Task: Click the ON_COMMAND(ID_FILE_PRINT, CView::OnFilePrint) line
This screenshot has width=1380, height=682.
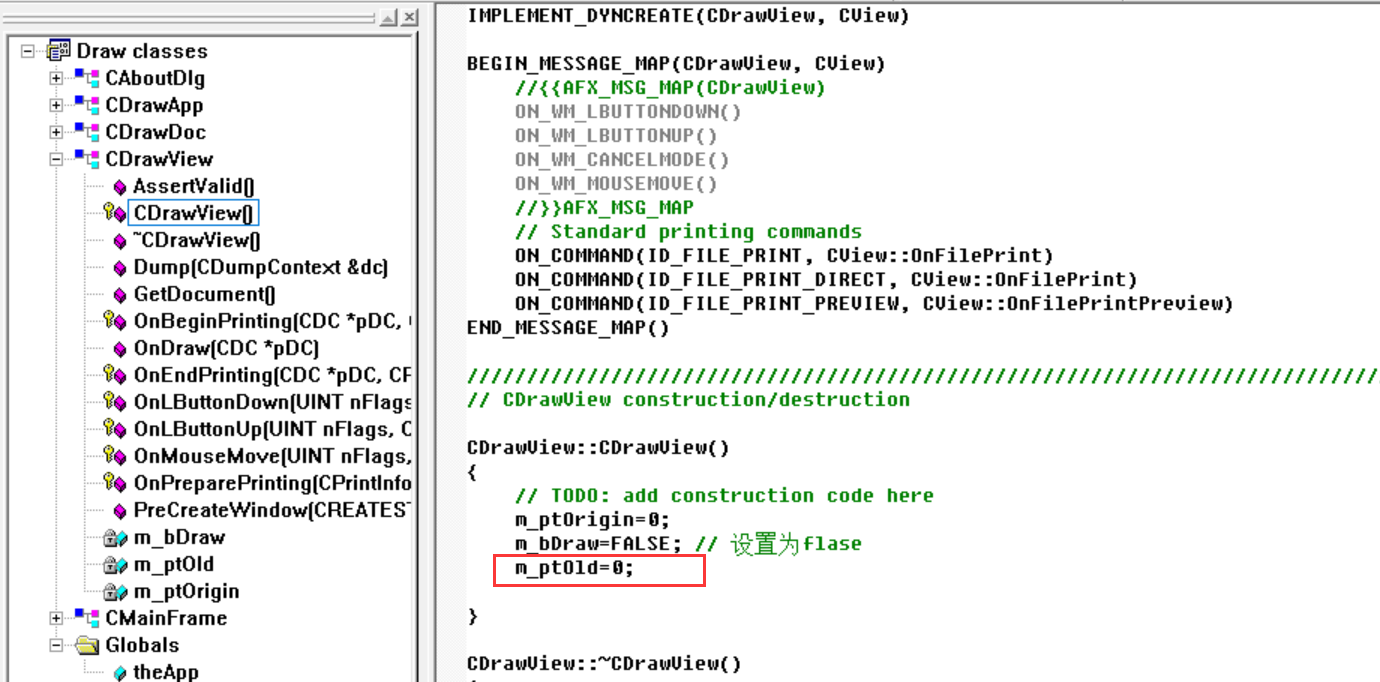Action: click(784, 256)
